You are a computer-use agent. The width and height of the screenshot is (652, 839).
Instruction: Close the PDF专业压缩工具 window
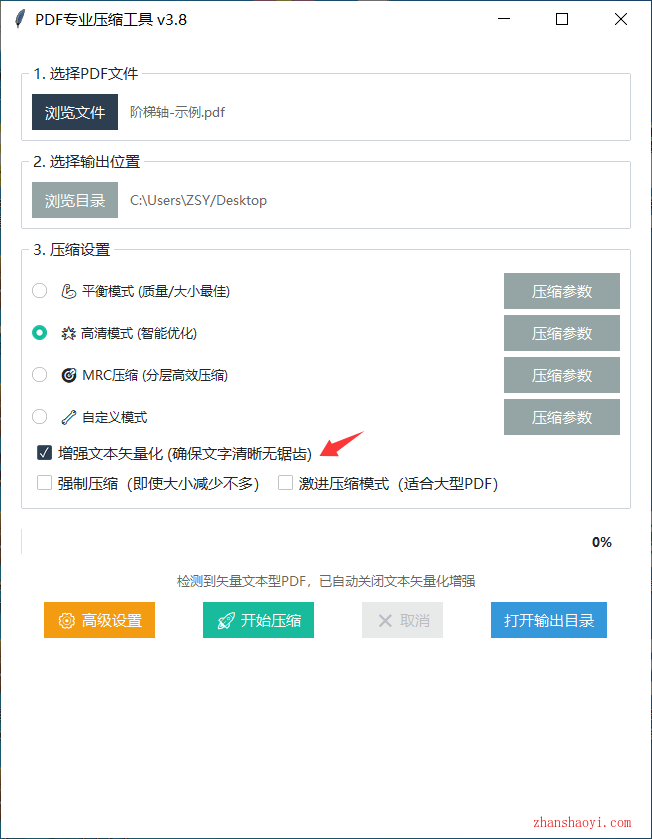(620, 19)
